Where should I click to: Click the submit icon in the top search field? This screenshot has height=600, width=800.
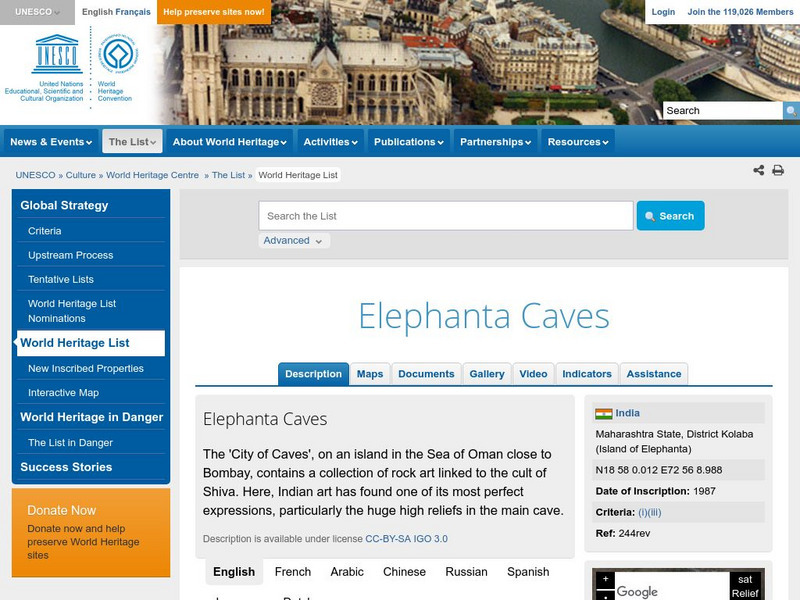pos(790,112)
